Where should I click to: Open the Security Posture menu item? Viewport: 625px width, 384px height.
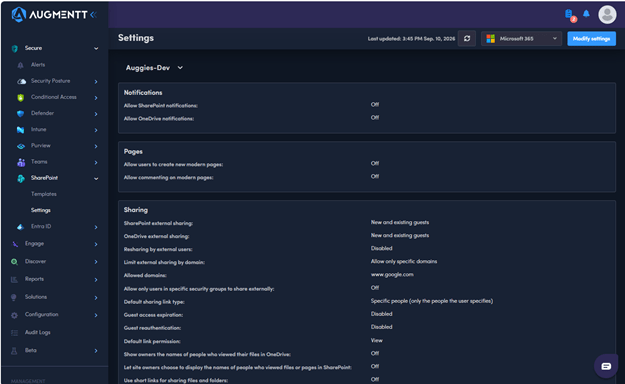pyautogui.click(x=51, y=81)
